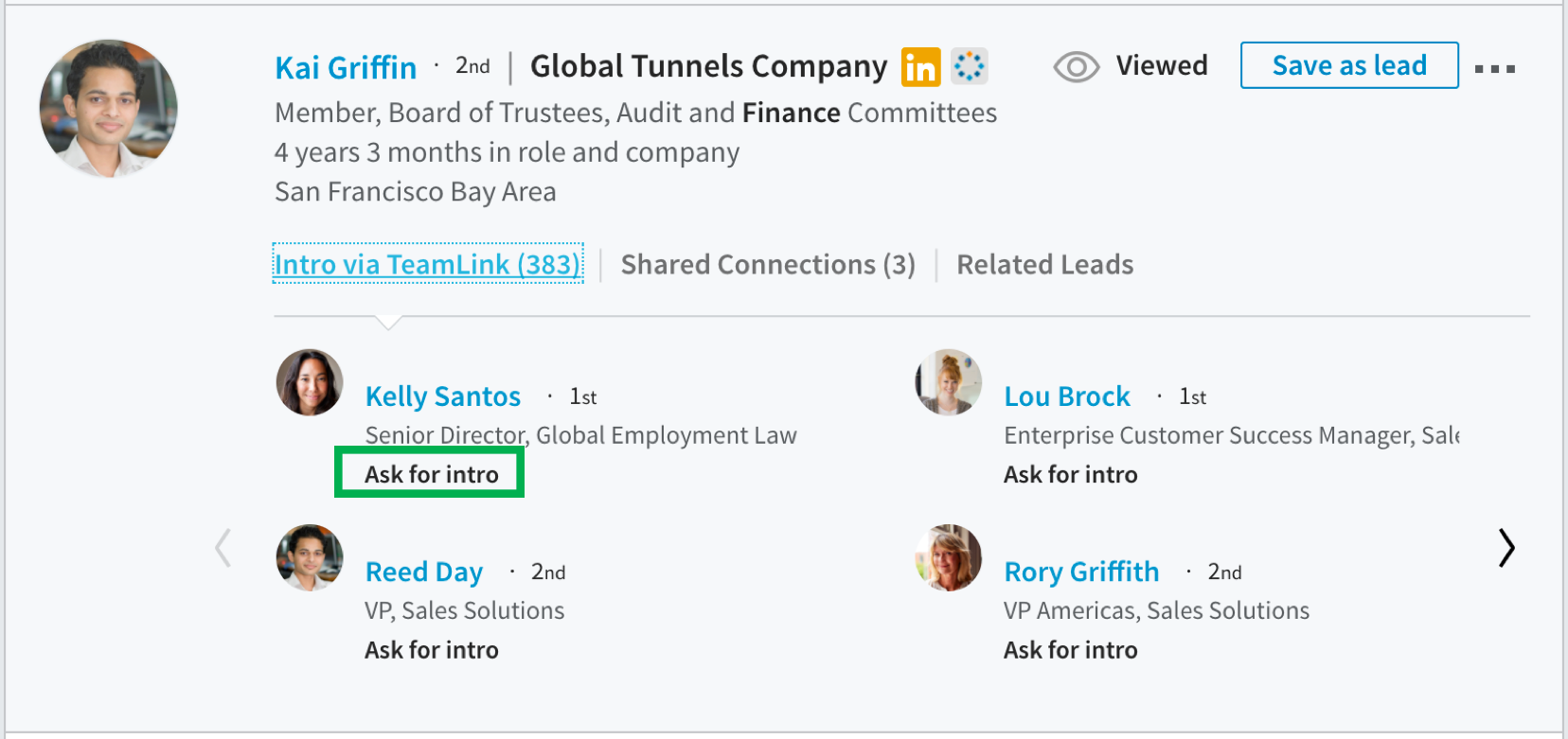The height and width of the screenshot is (739, 1568).
Task: Open the Related Leads tab
Action: tap(1045, 265)
